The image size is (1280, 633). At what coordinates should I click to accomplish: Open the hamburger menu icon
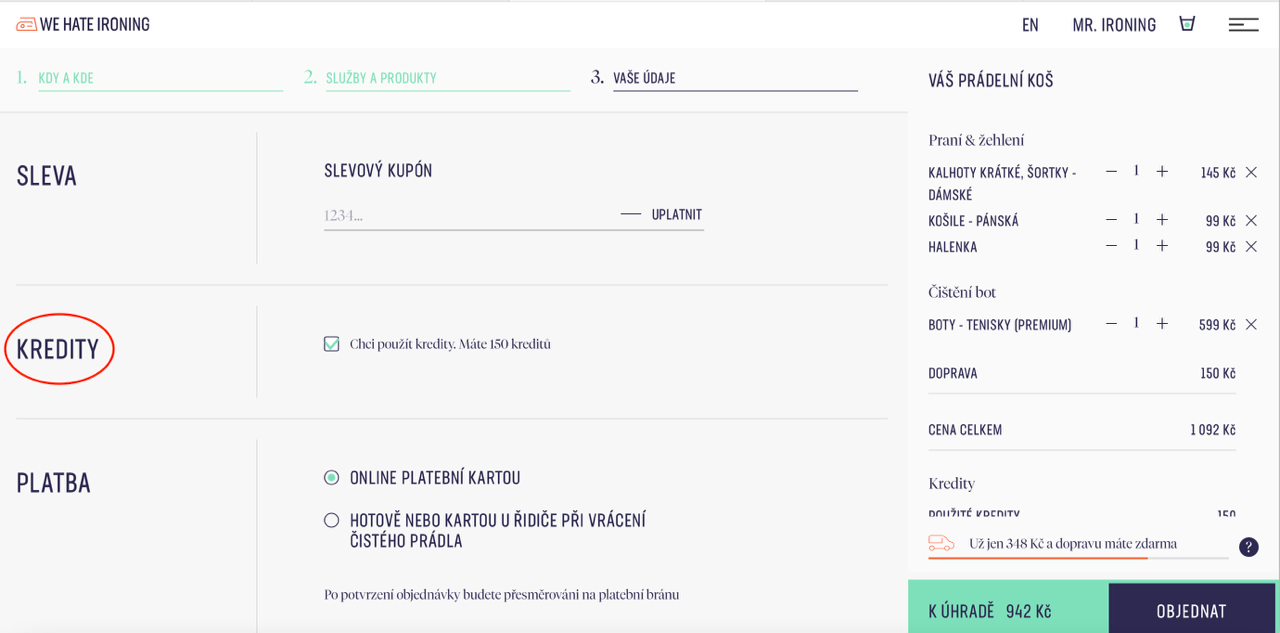coord(1243,25)
